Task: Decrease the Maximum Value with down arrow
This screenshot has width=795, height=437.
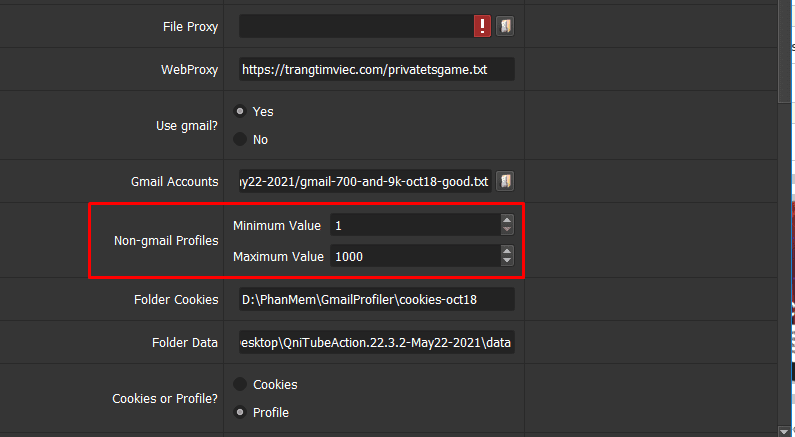Action: point(507,261)
